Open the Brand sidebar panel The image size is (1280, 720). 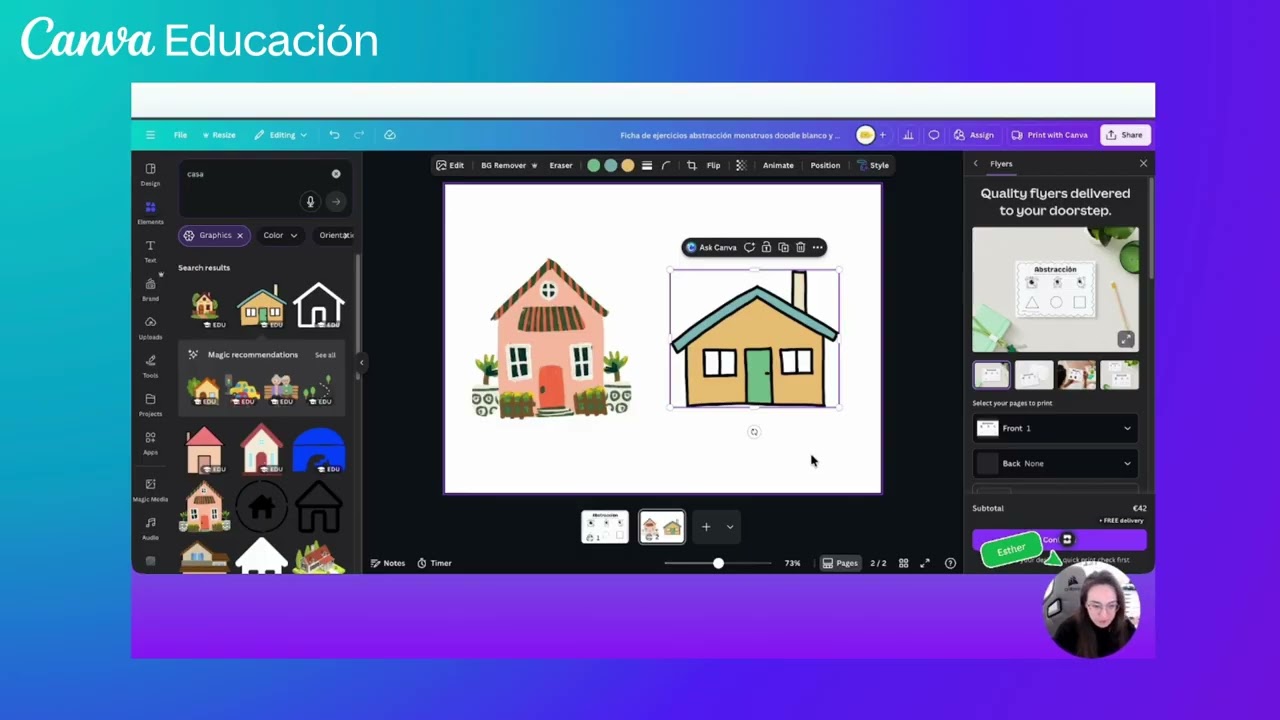click(x=150, y=289)
